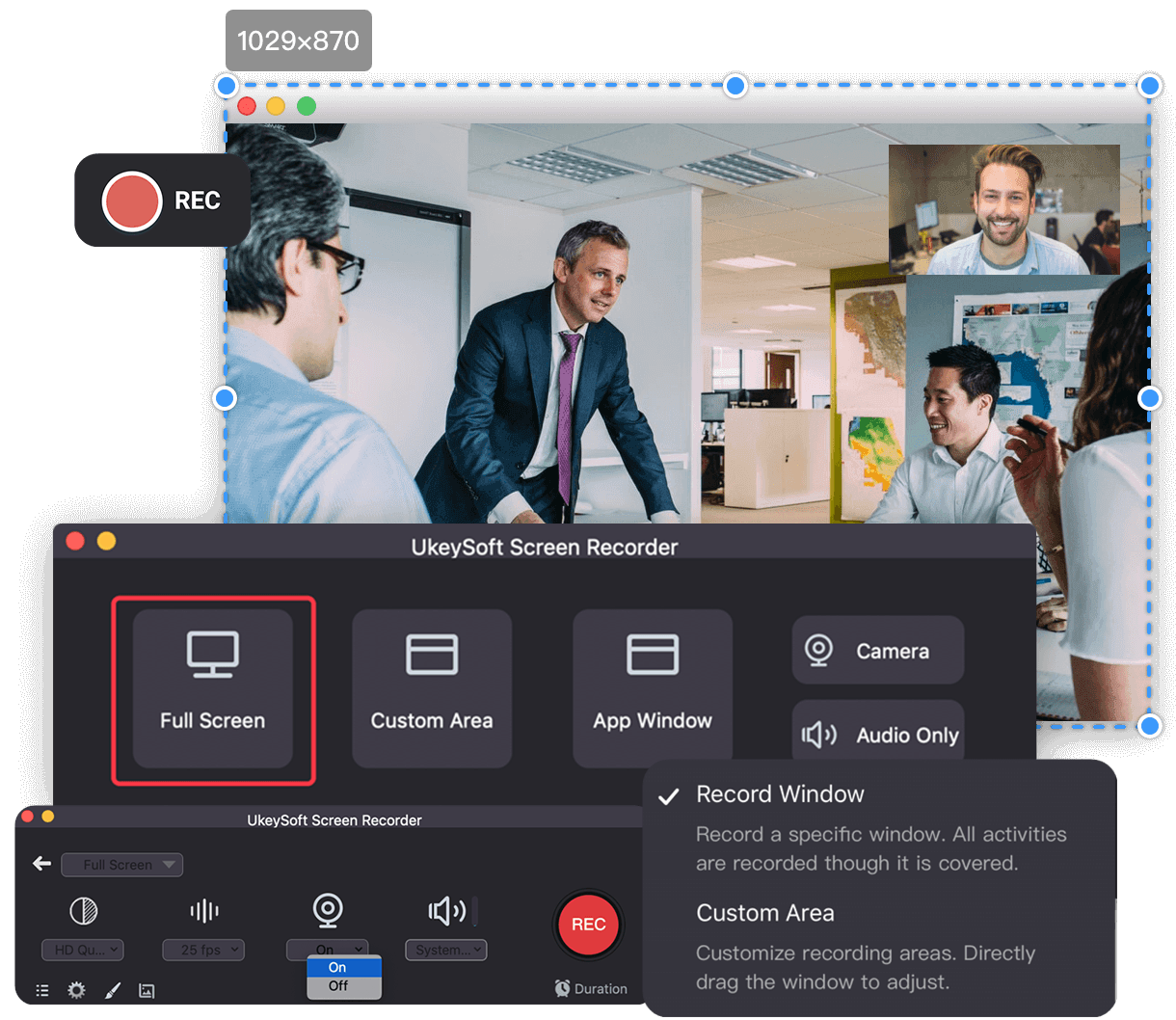
Task: Click the picture screenshot icon
Action: 147,990
